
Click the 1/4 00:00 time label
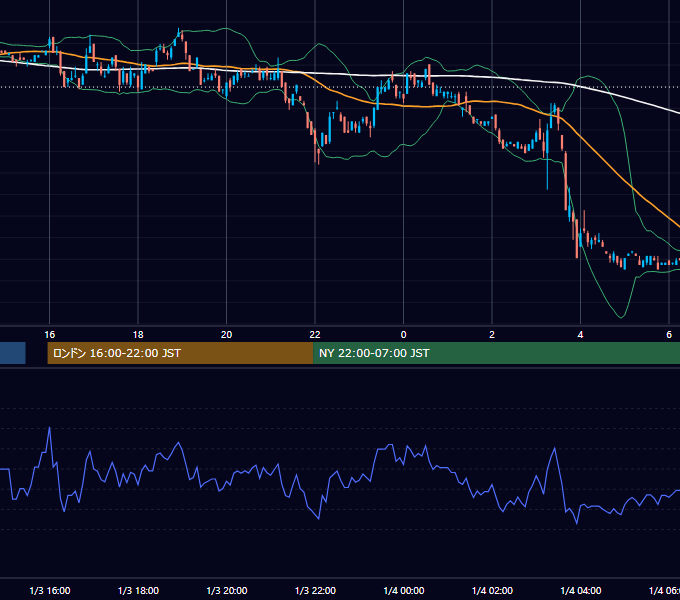pos(404,590)
